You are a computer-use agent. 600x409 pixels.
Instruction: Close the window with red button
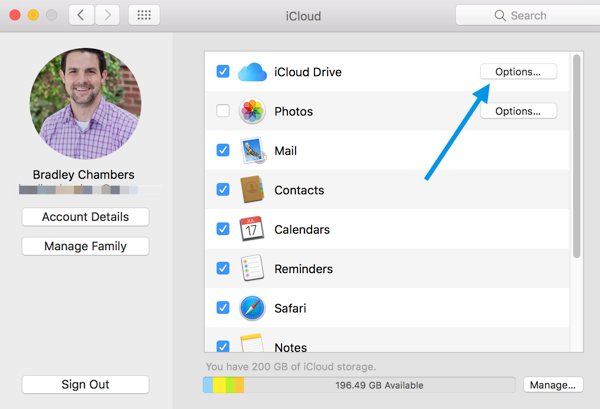tap(15, 15)
